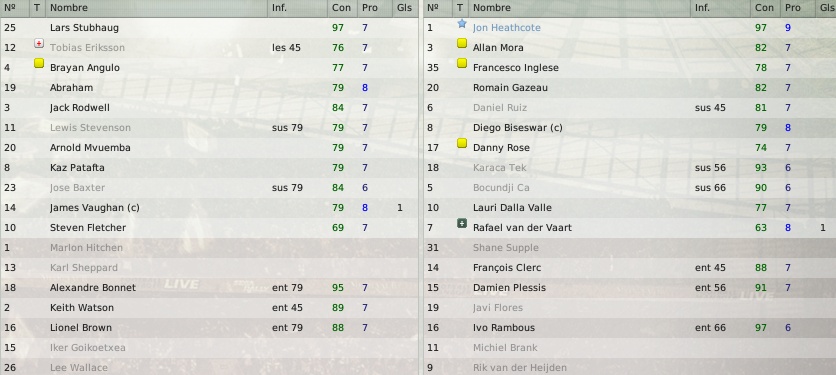The height and width of the screenshot is (375, 836).
Task: Select Diego Biseswar (c) in right list
Action: point(630,127)
